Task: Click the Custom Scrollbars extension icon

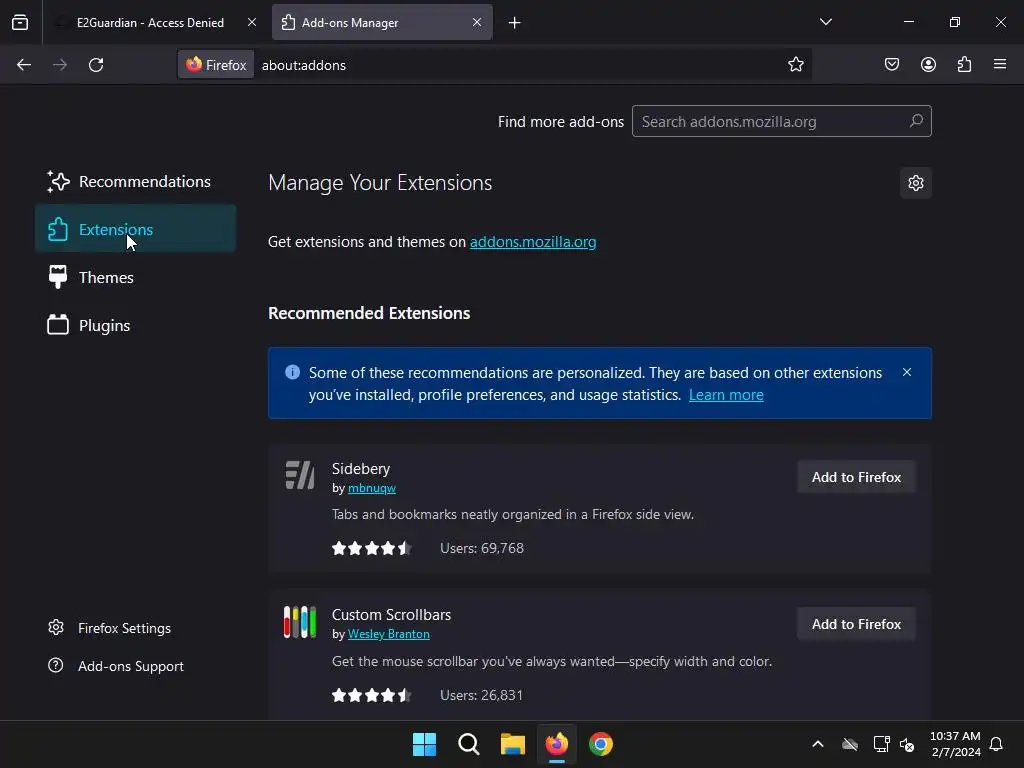Action: click(x=300, y=622)
